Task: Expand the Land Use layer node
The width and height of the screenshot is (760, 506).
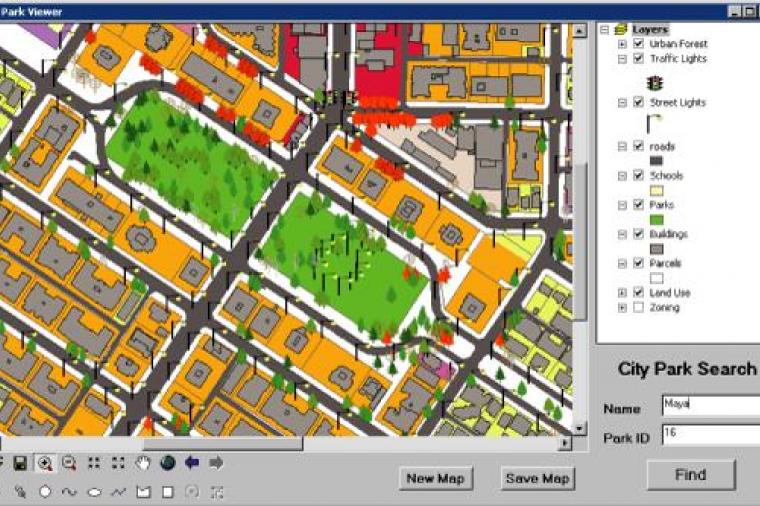Action: click(622, 293)
